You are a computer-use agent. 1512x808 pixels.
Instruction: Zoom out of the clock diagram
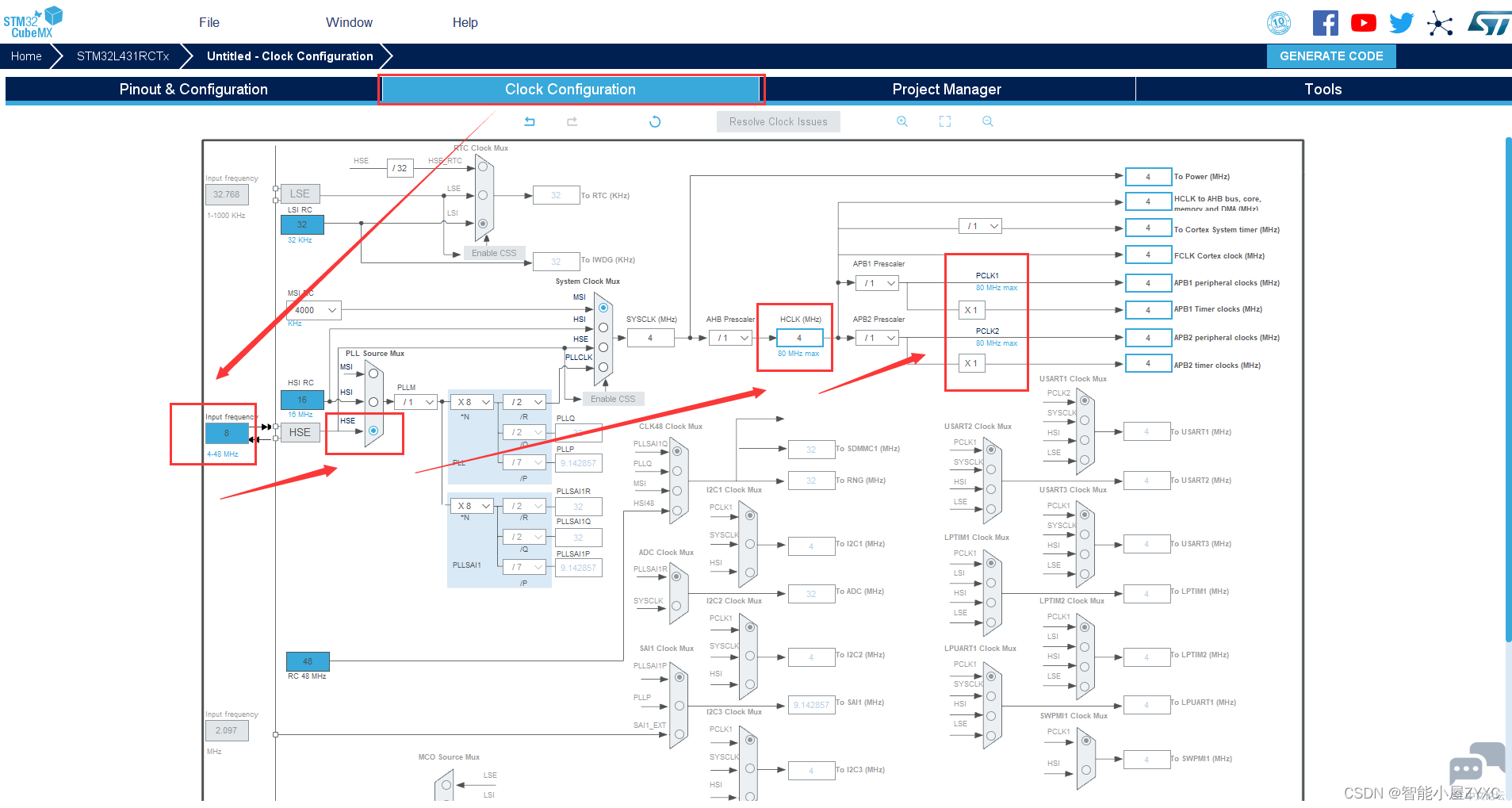click(x=988, y=121)
